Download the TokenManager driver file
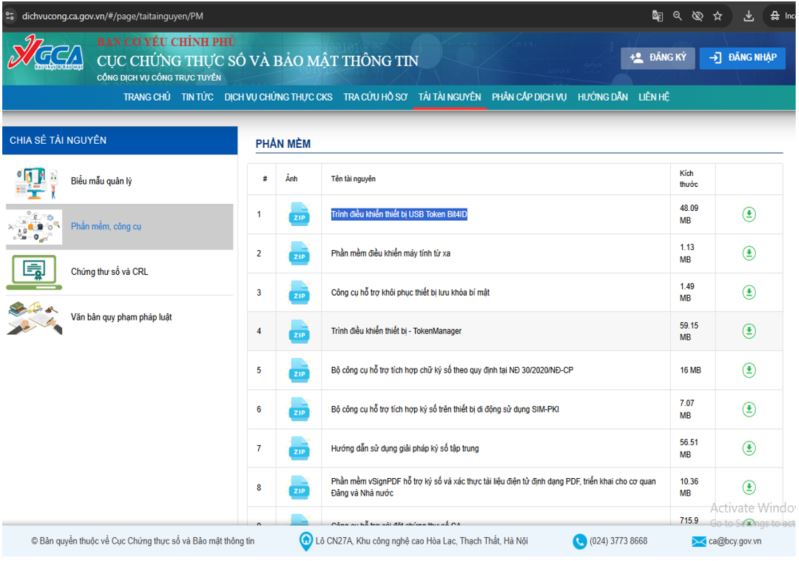The height and width of the screenshot is (561, 799). (x=749, y=331)
